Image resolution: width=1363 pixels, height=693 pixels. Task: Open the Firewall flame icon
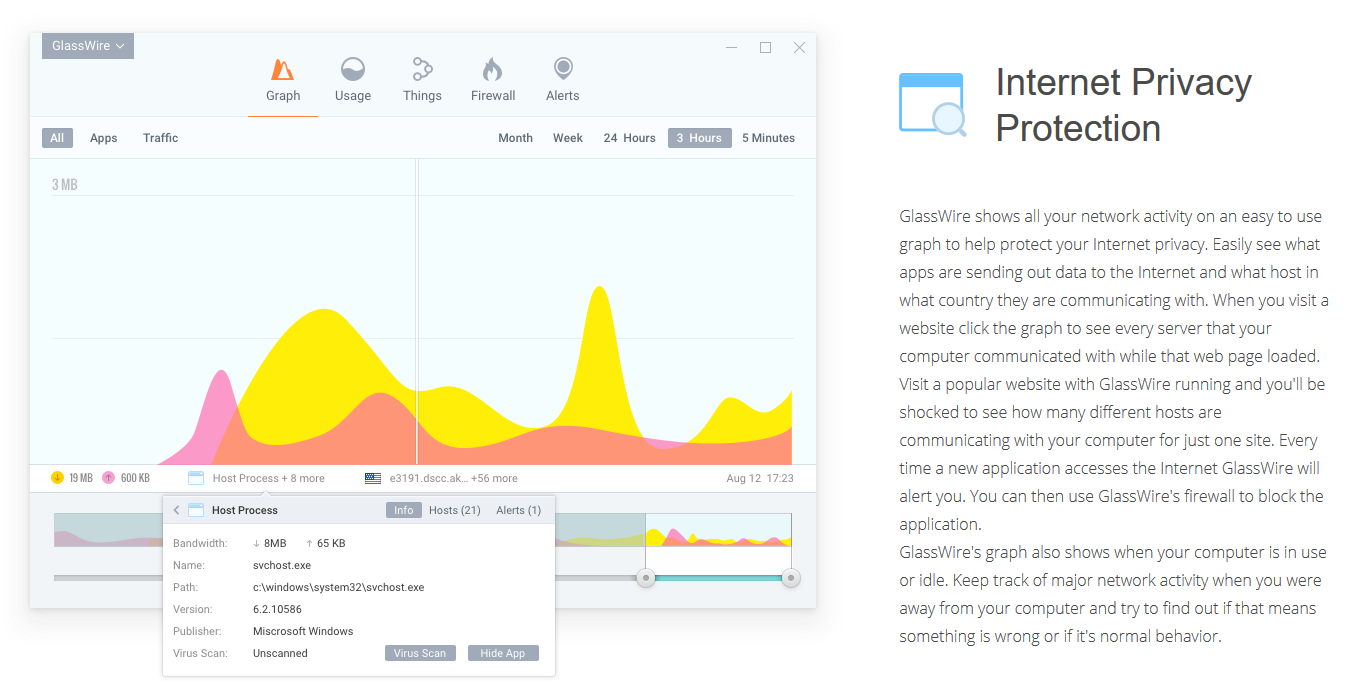(x=492, y=69)
